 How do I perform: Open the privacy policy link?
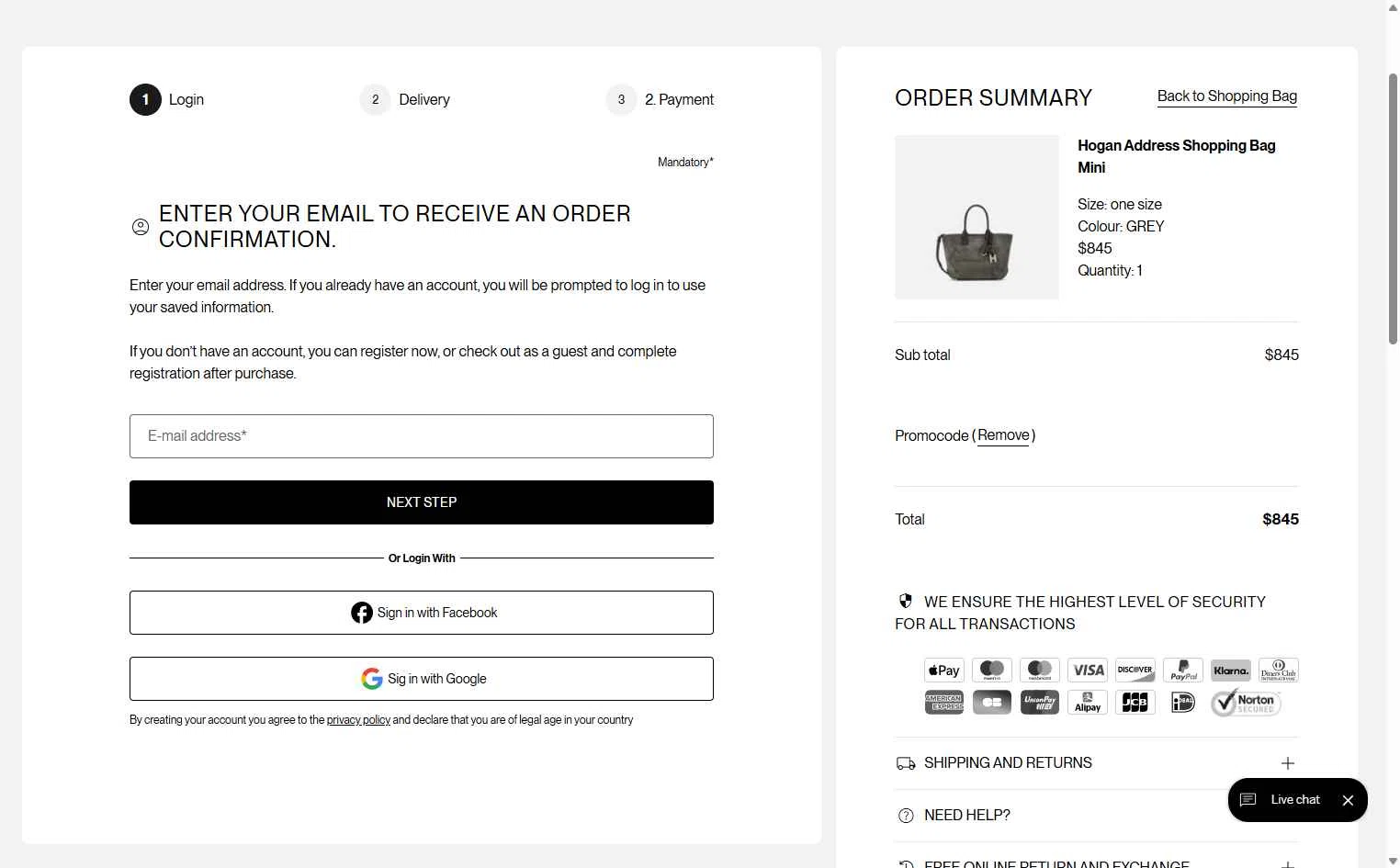pos(358,720)
